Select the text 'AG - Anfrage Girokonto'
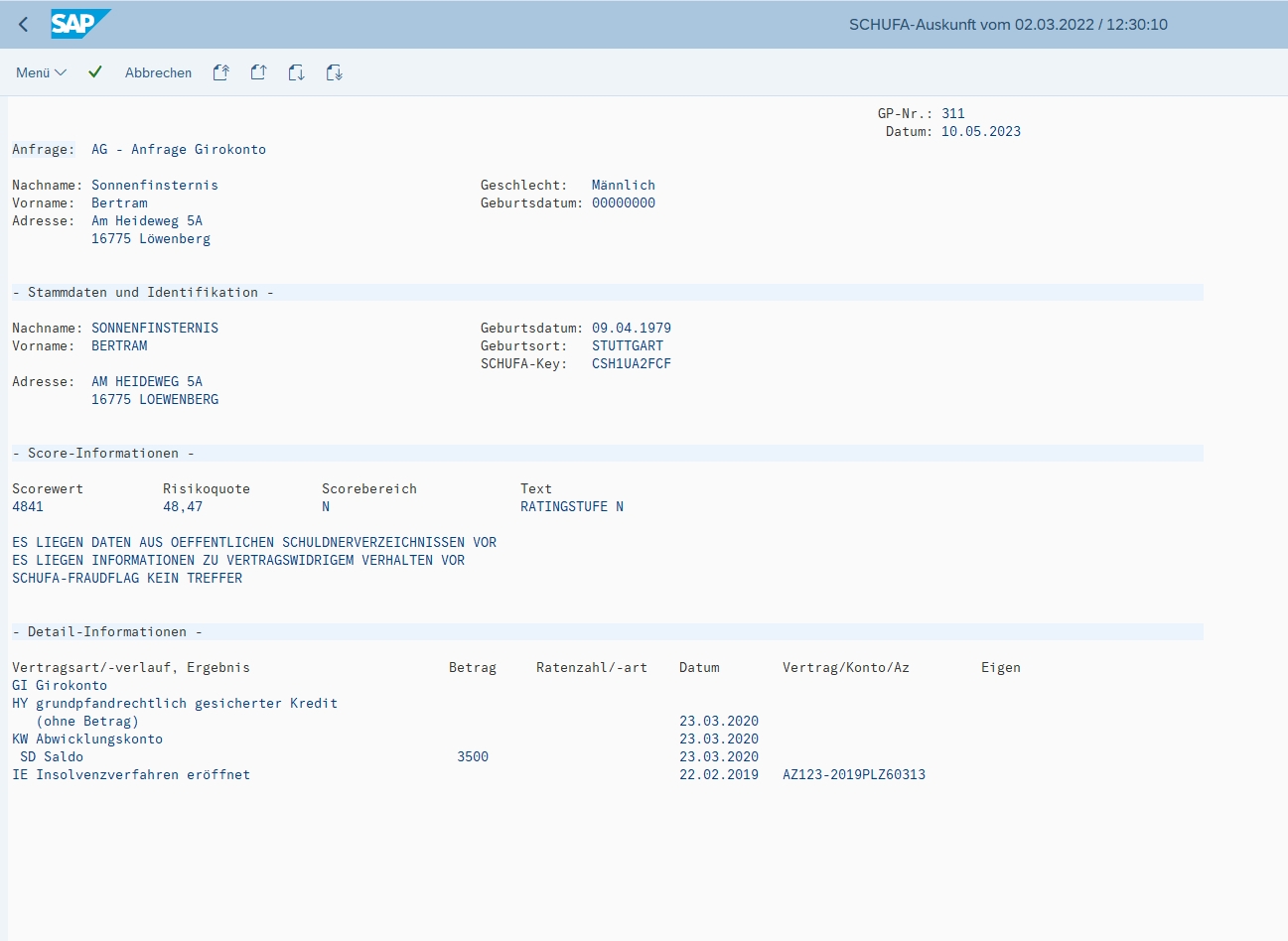The image size is (1288, 941). coord(179,149)
